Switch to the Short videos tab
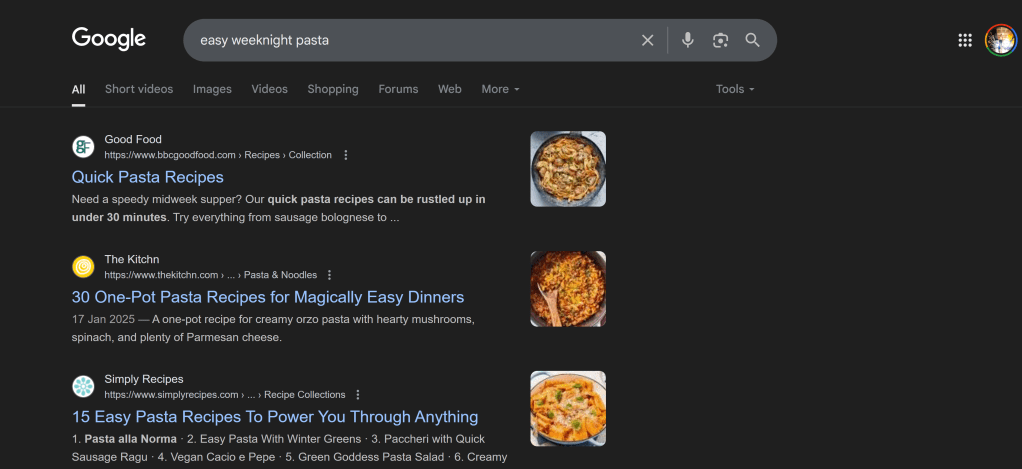 pyautogui.click(x=139, y=89)
